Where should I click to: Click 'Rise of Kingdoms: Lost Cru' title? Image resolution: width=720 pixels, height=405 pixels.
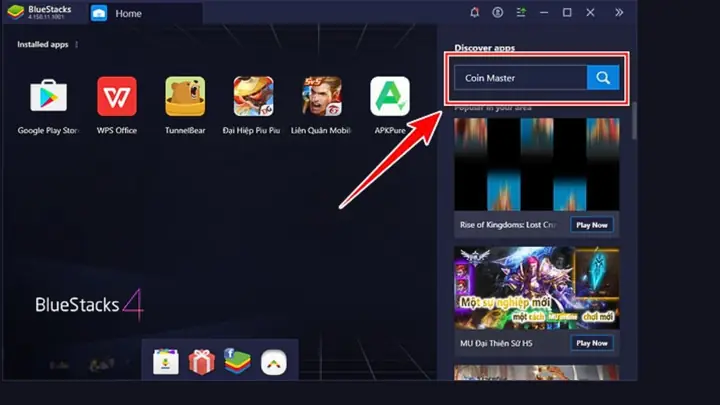(508, 225)
